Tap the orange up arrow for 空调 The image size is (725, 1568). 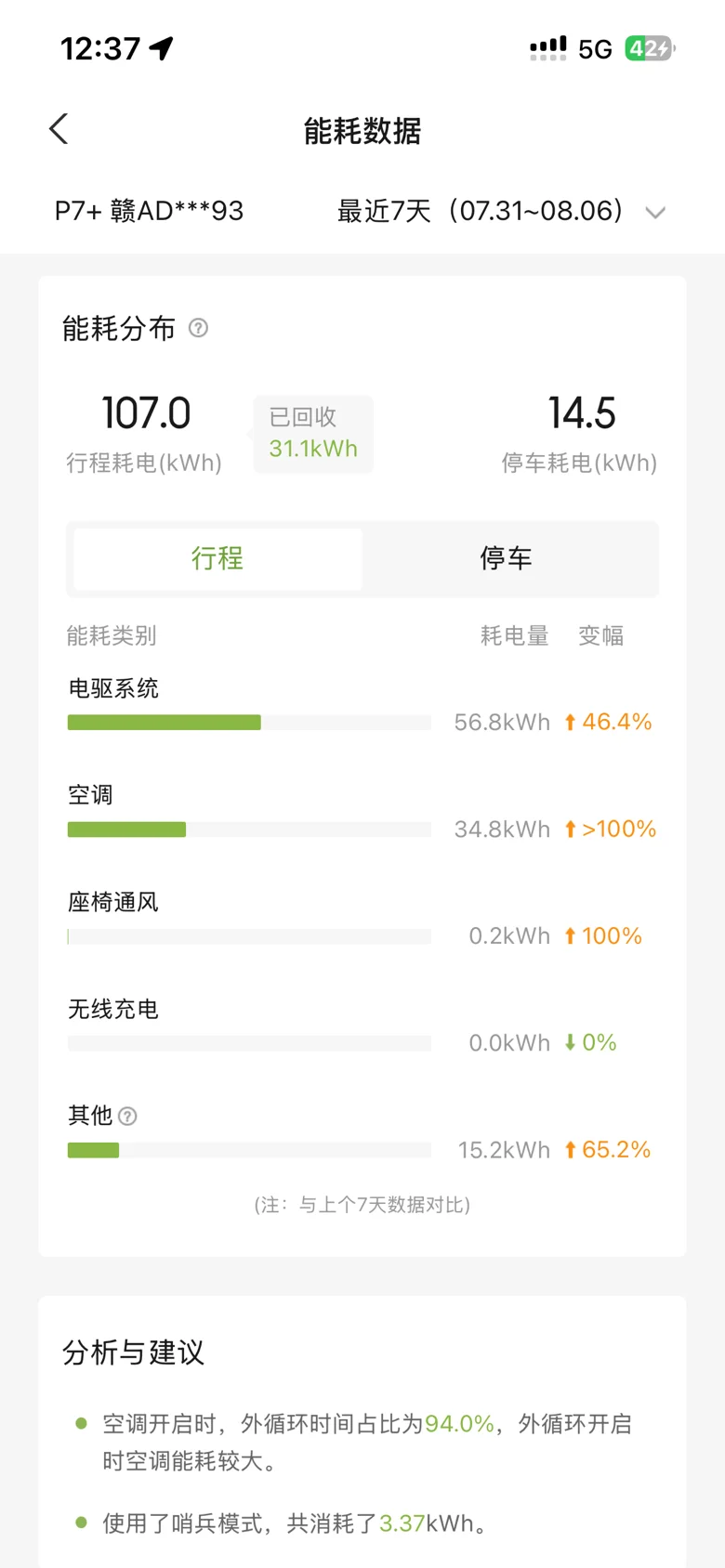[571, 829]
